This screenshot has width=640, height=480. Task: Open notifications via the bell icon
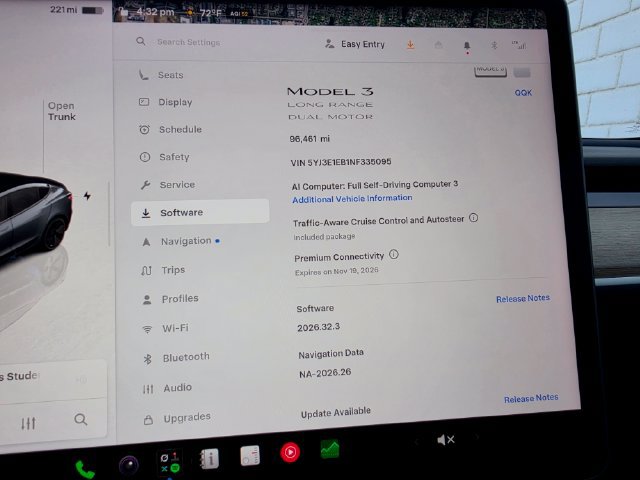coord(467,46)
